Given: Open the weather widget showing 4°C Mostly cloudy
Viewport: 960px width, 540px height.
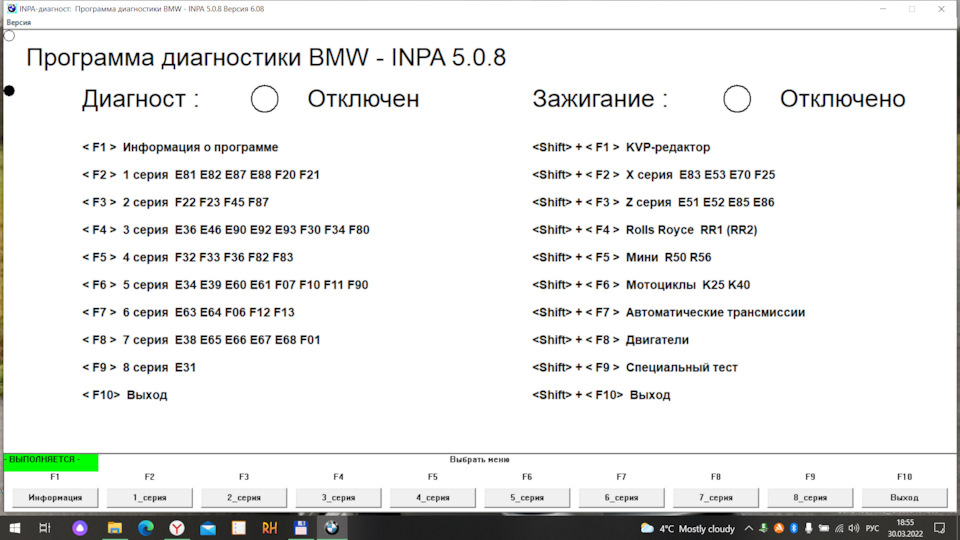Looking at the screenshot, I should (688, 528).
